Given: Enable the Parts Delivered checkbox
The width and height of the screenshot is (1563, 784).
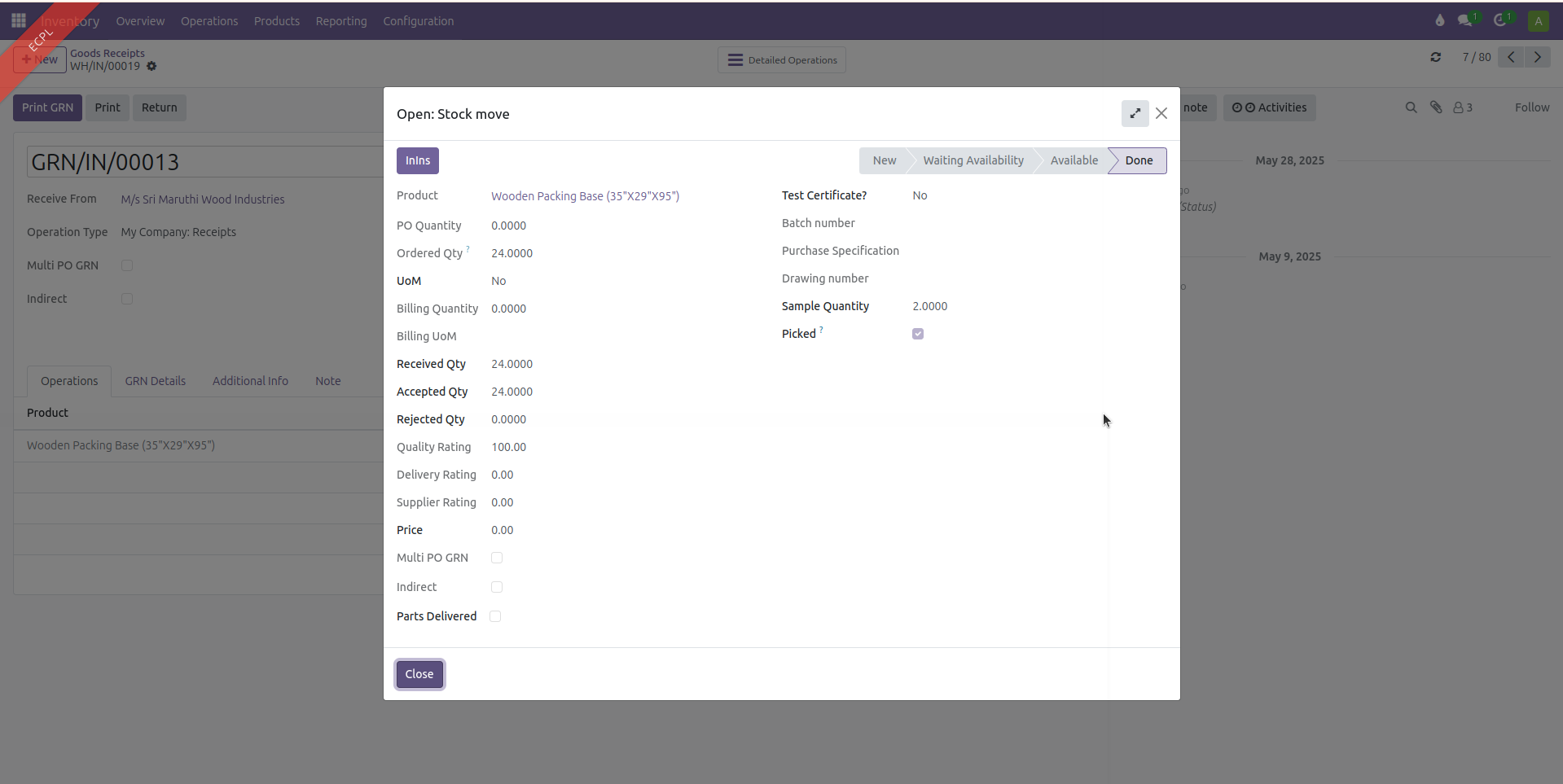Looking at the screenshot, I should coord(495,616).
